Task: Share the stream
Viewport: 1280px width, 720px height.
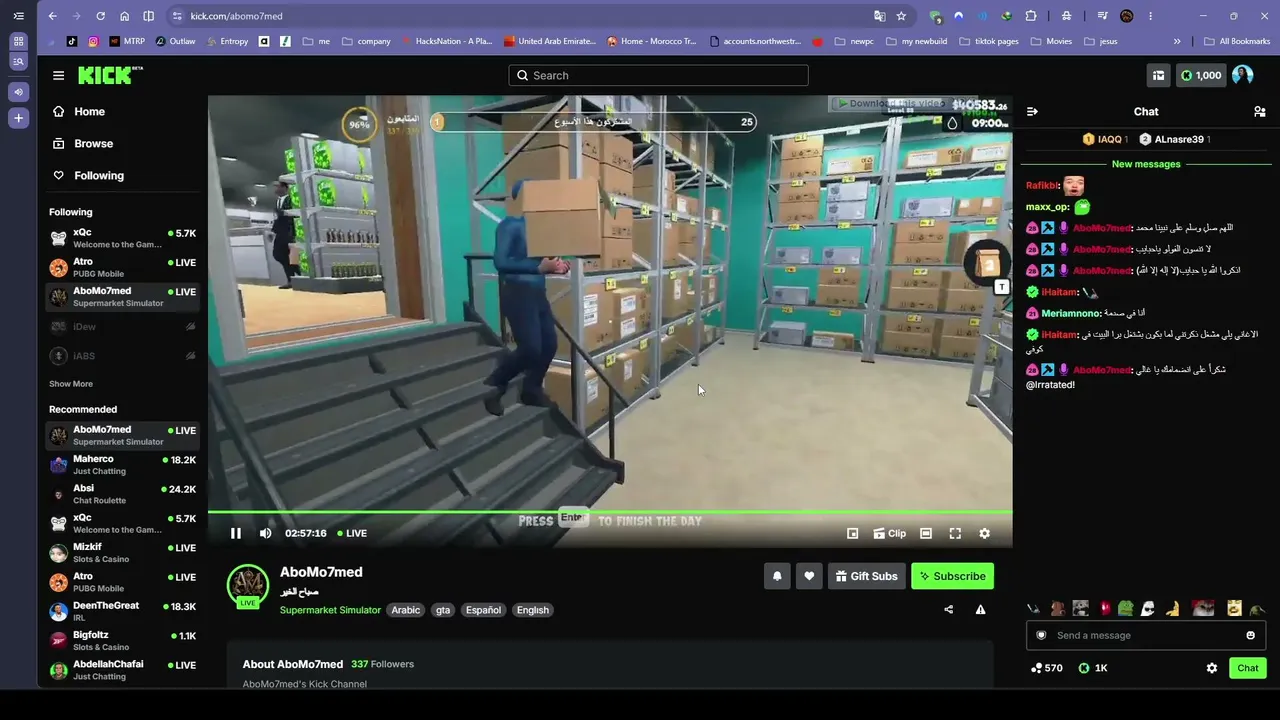Action: tap(948, 609)
